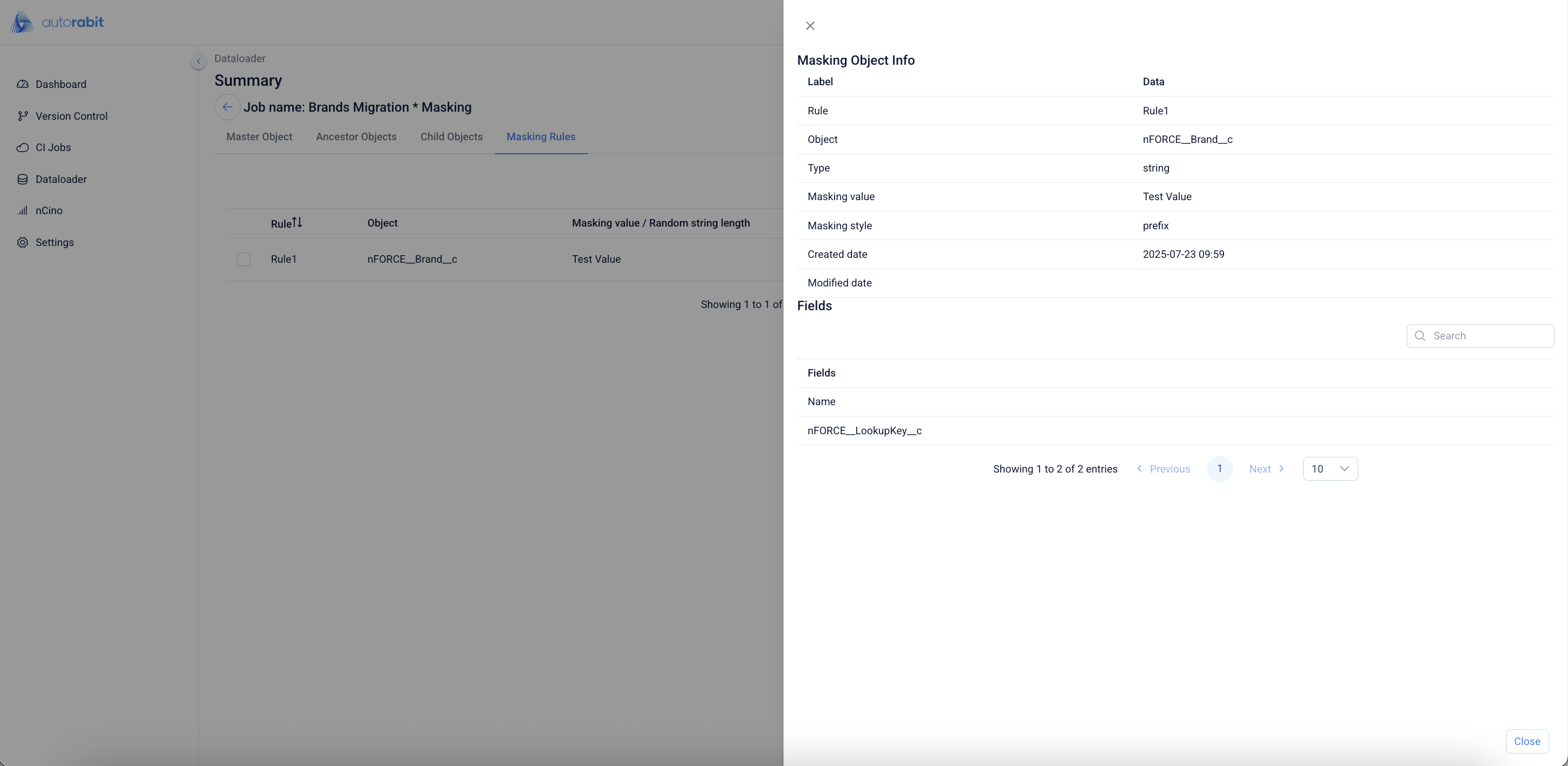Collapse the left sidebar chevron
1568x766 pixels.
(x=198, y=61)
